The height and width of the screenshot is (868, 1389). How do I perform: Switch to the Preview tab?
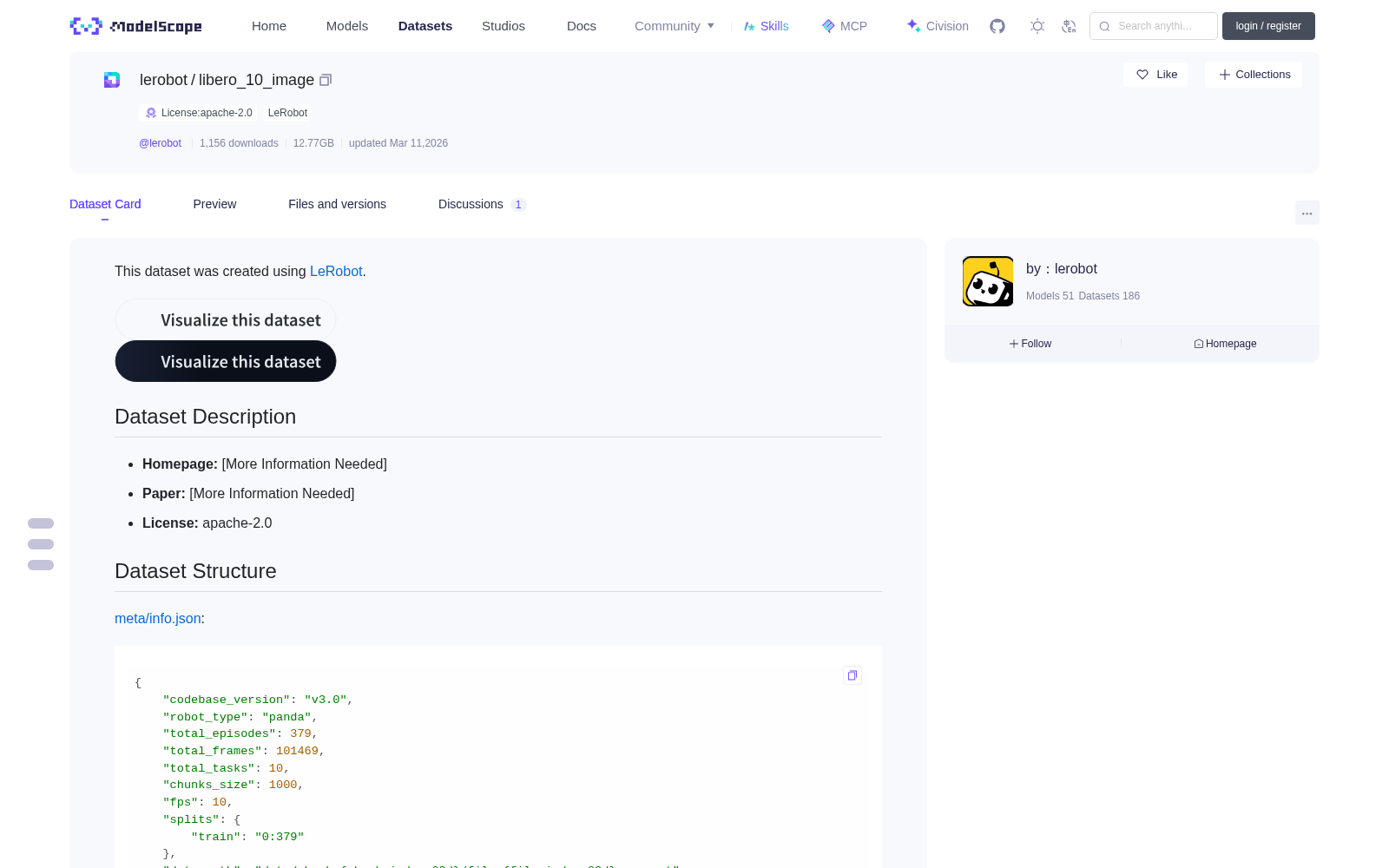(x=214, y=204)
